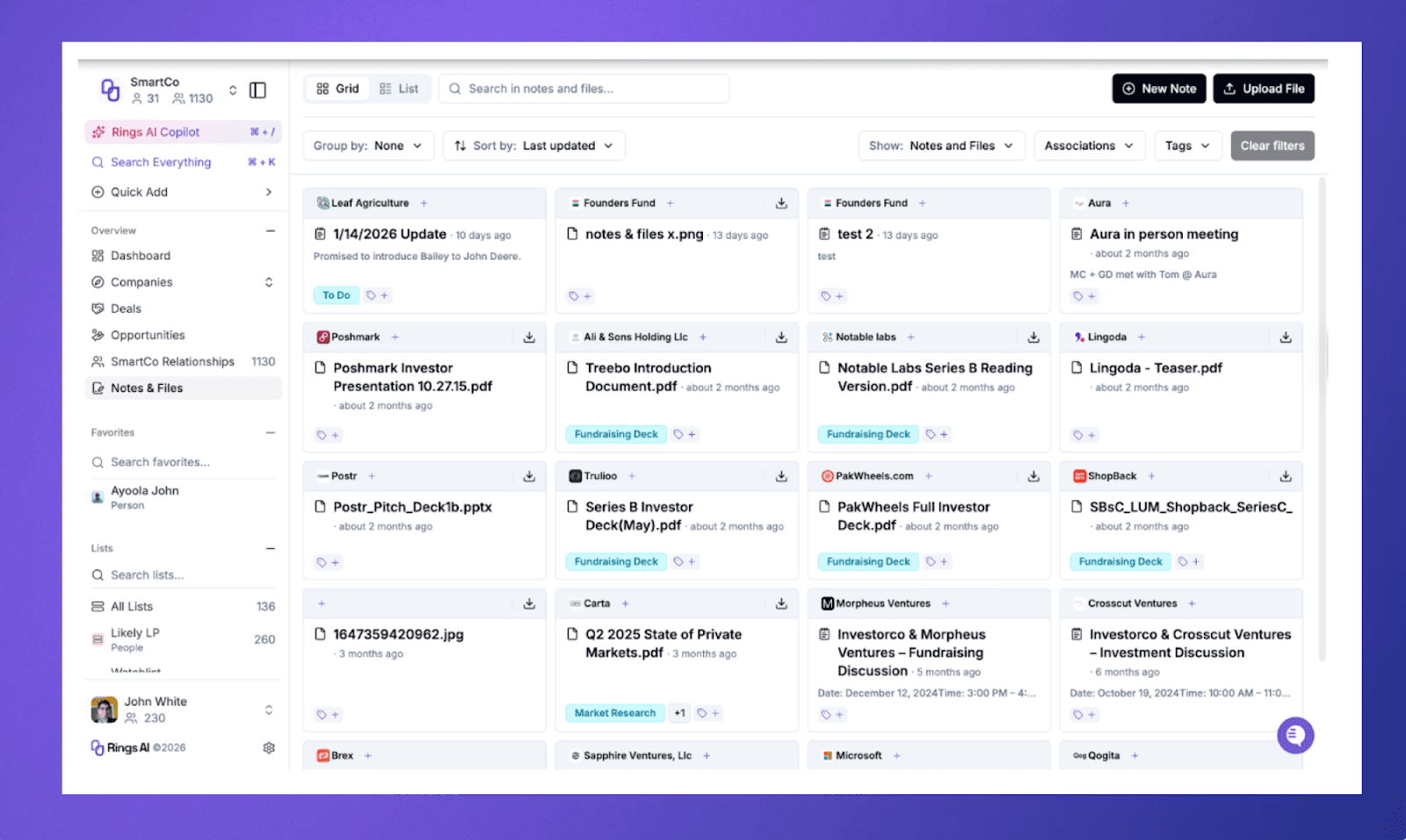Add association next to Carta
The image size is (1406, 840).
(625, 604)
